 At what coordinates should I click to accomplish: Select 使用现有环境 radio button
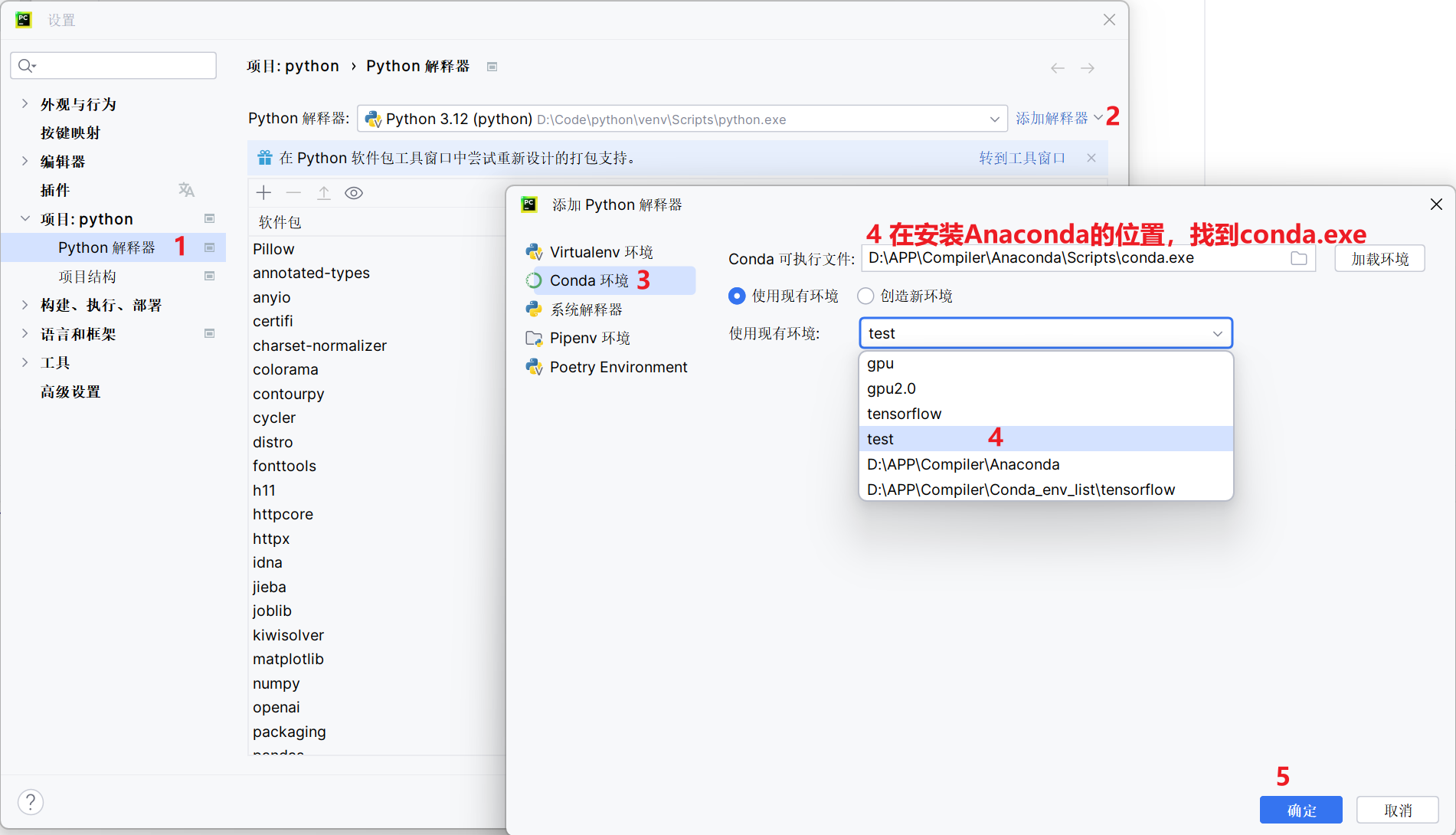pyautogui.click(x=737, y=296)
